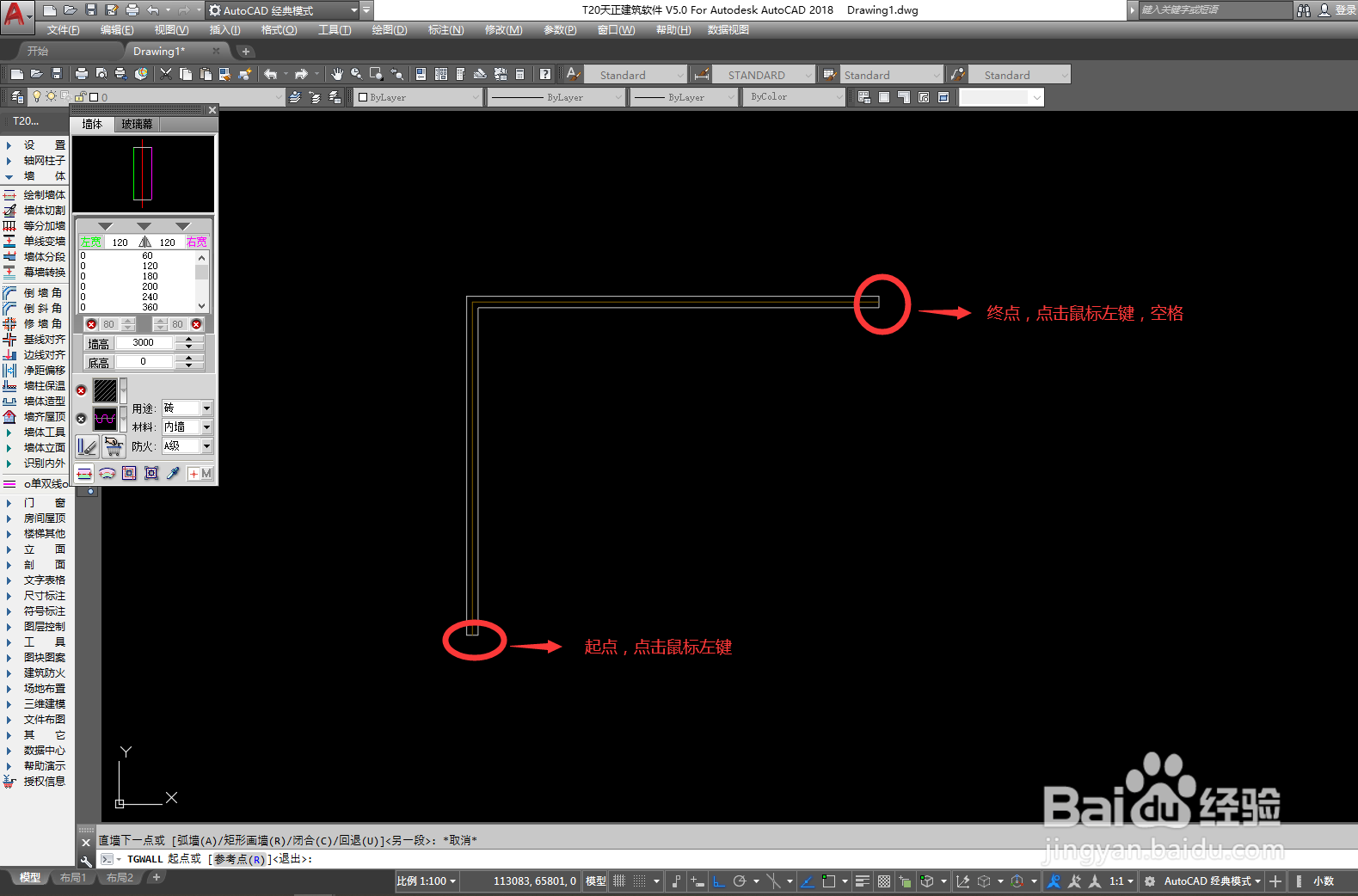Click the 等分加墙 tool in sidebar
Image resolution: width=1358 pixels, height=896 pixels.
pyautogui.click(x=34, y=225)
